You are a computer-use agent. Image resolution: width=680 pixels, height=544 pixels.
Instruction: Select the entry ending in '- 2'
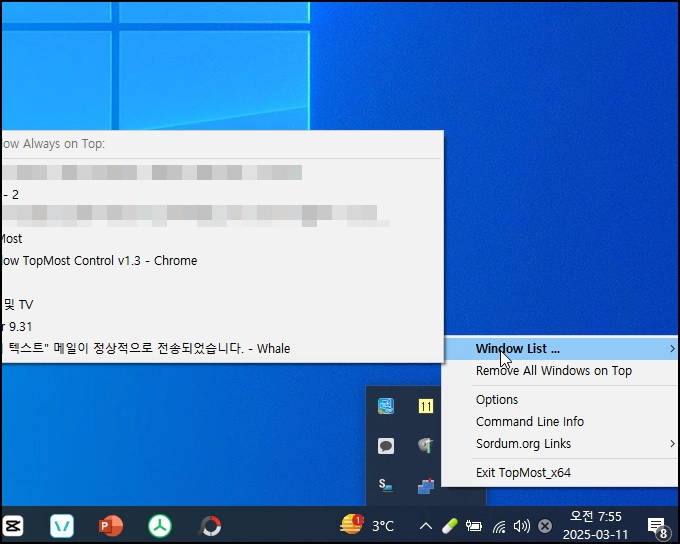click(x=222, y=195)
